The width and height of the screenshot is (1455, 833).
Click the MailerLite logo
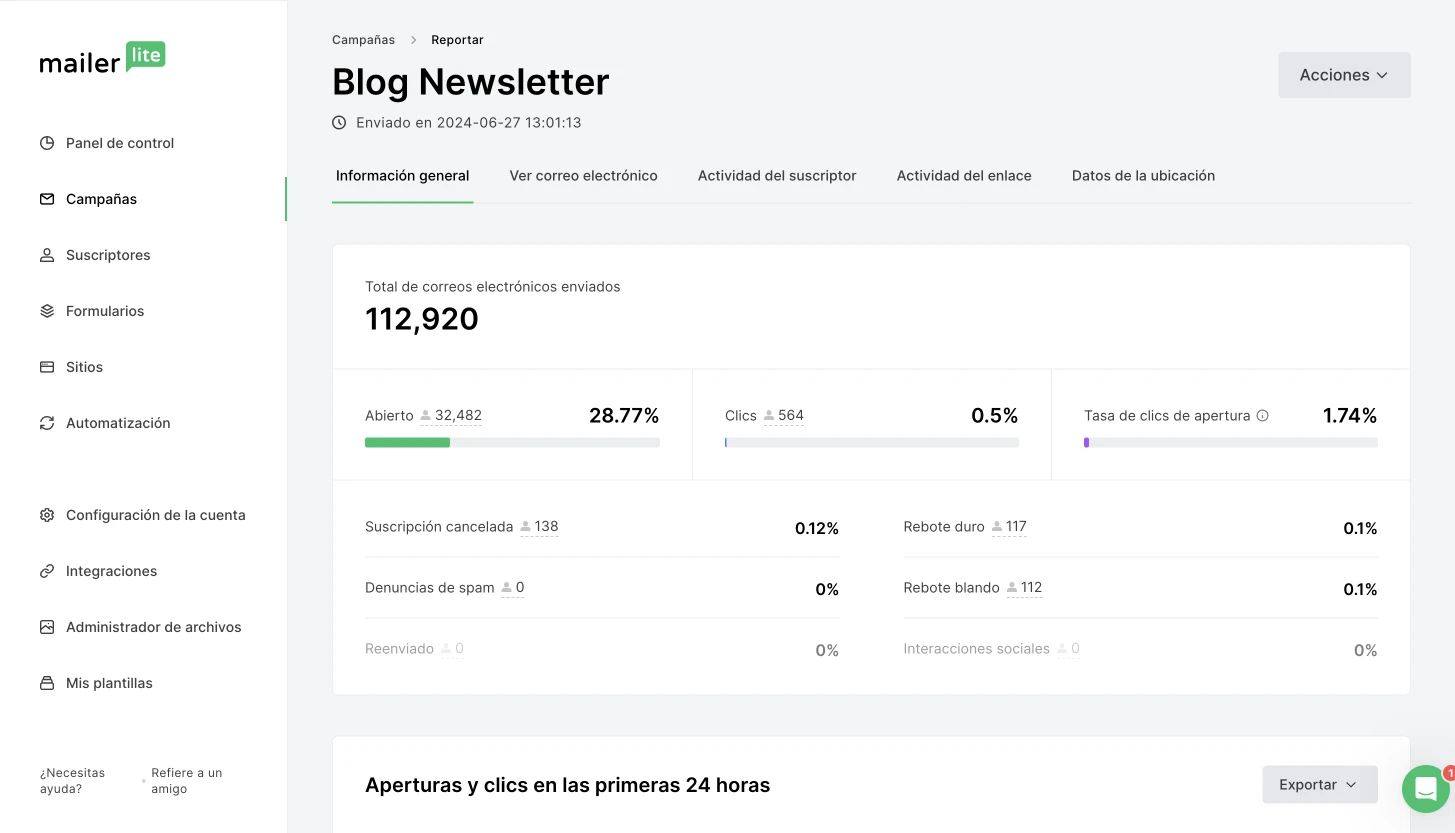[x=102, y=59]
